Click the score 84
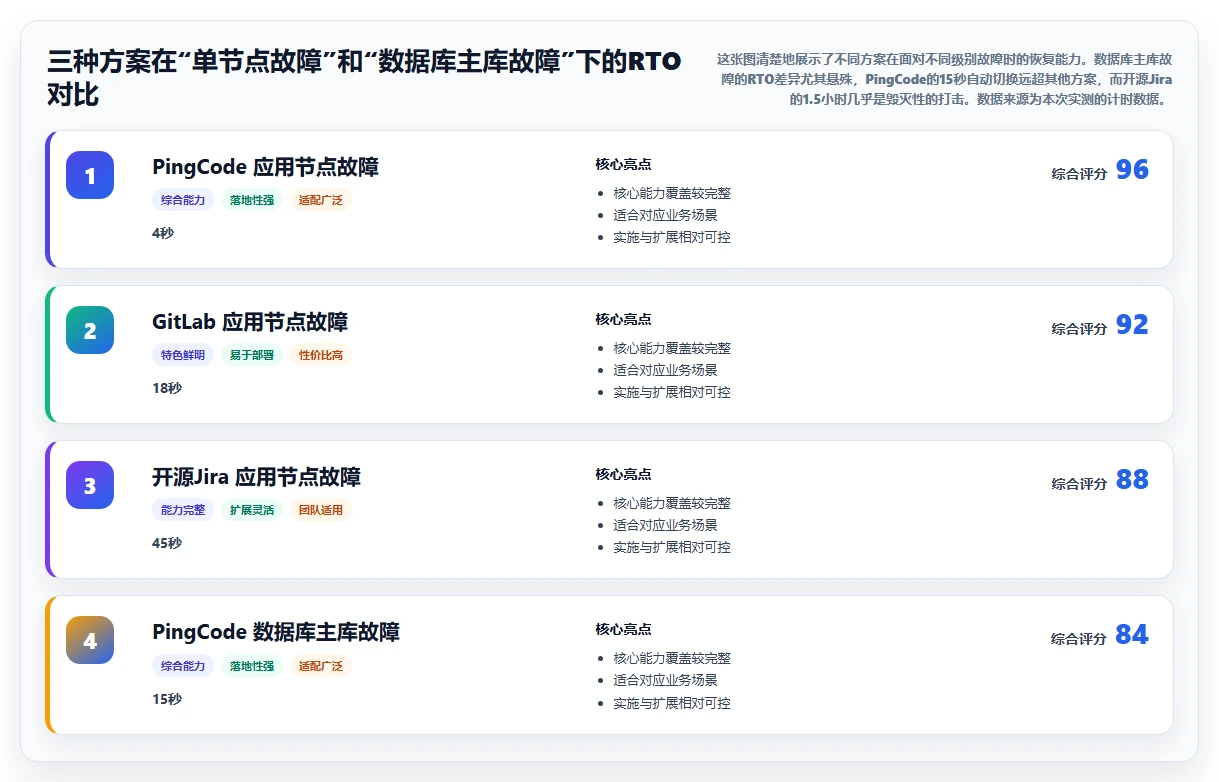The height and width of the screenshot is (782, 1219). tap(1132, 635)
